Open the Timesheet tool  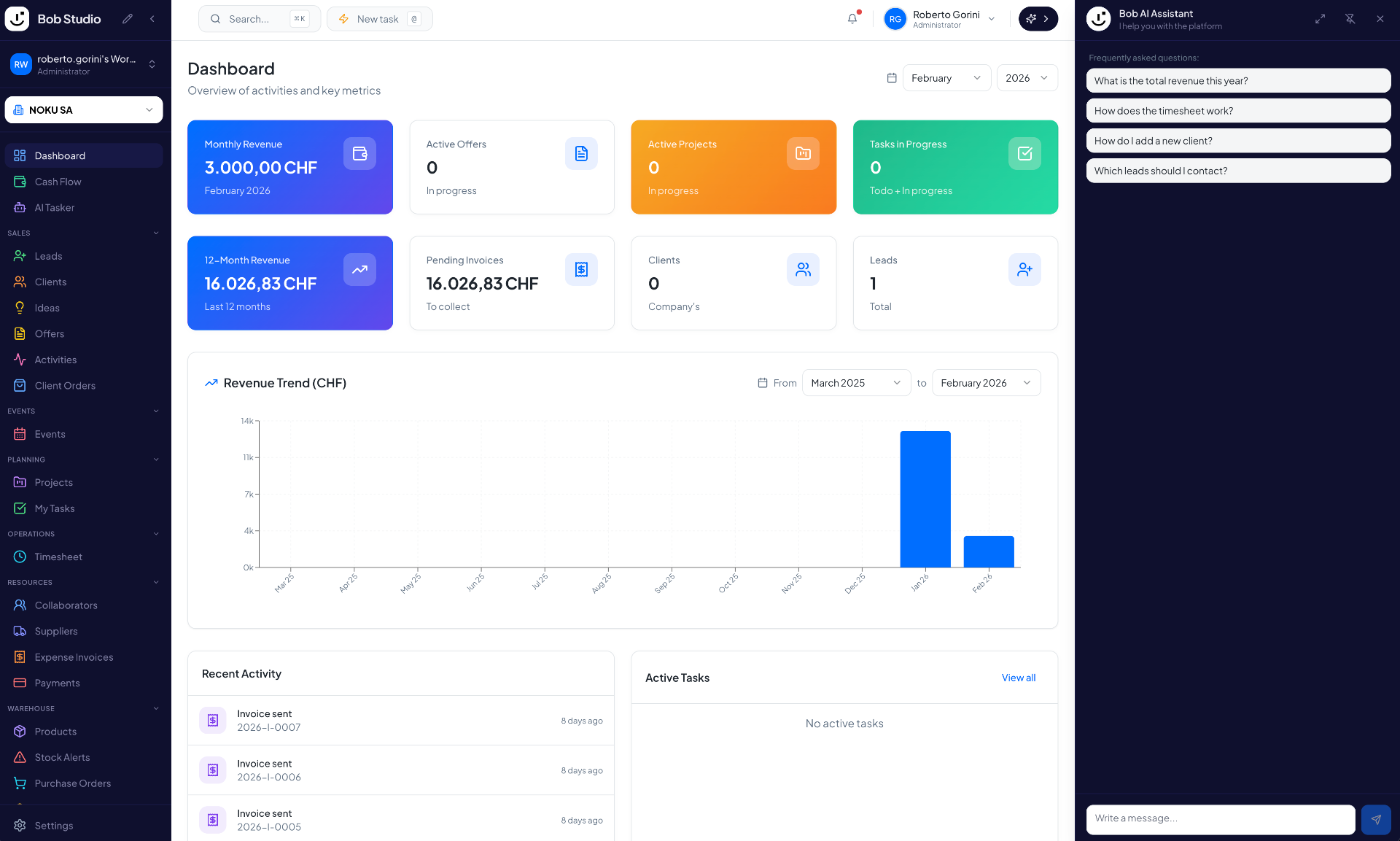pyautogui.click(x=58, y=557)
